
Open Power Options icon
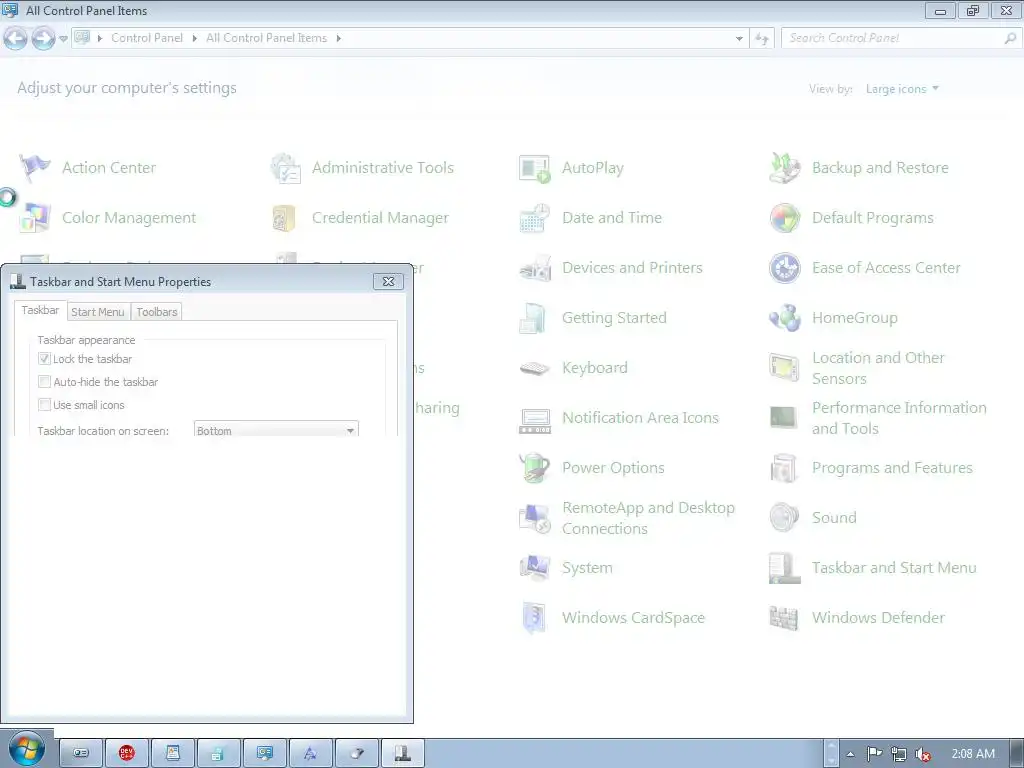[535, 468]
